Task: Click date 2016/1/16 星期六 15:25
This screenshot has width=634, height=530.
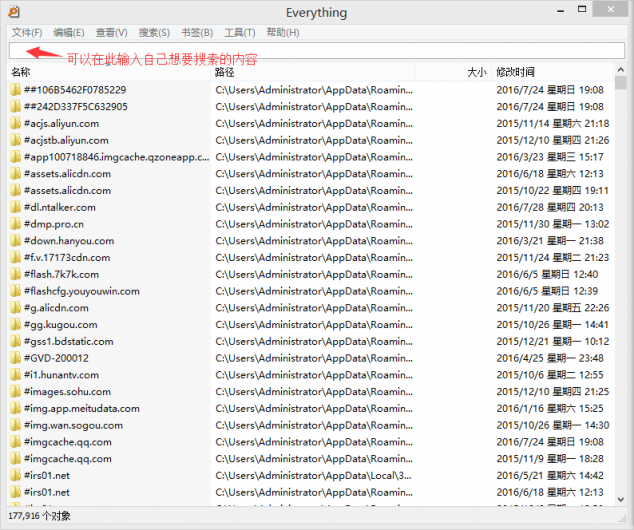Action: click(550, 409)
